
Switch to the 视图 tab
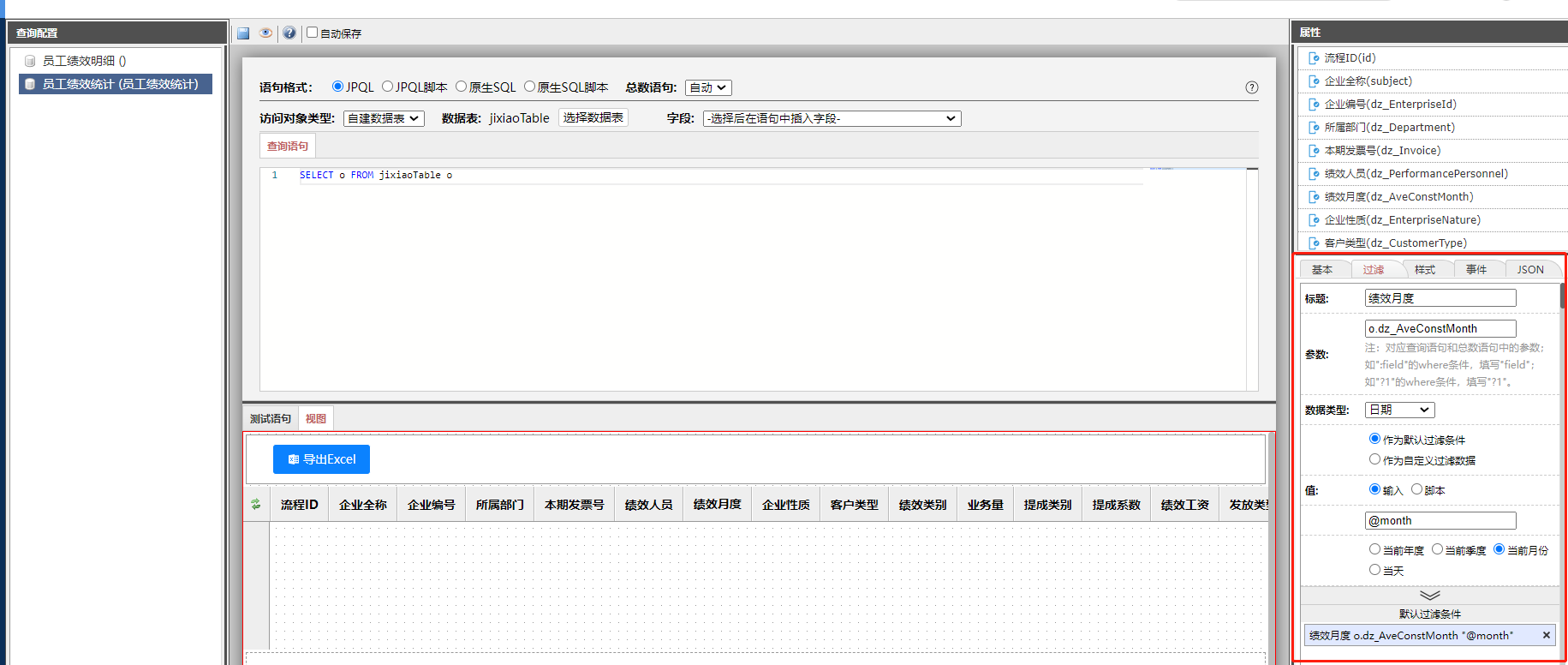pyautogui.click(x=316, y=419)
